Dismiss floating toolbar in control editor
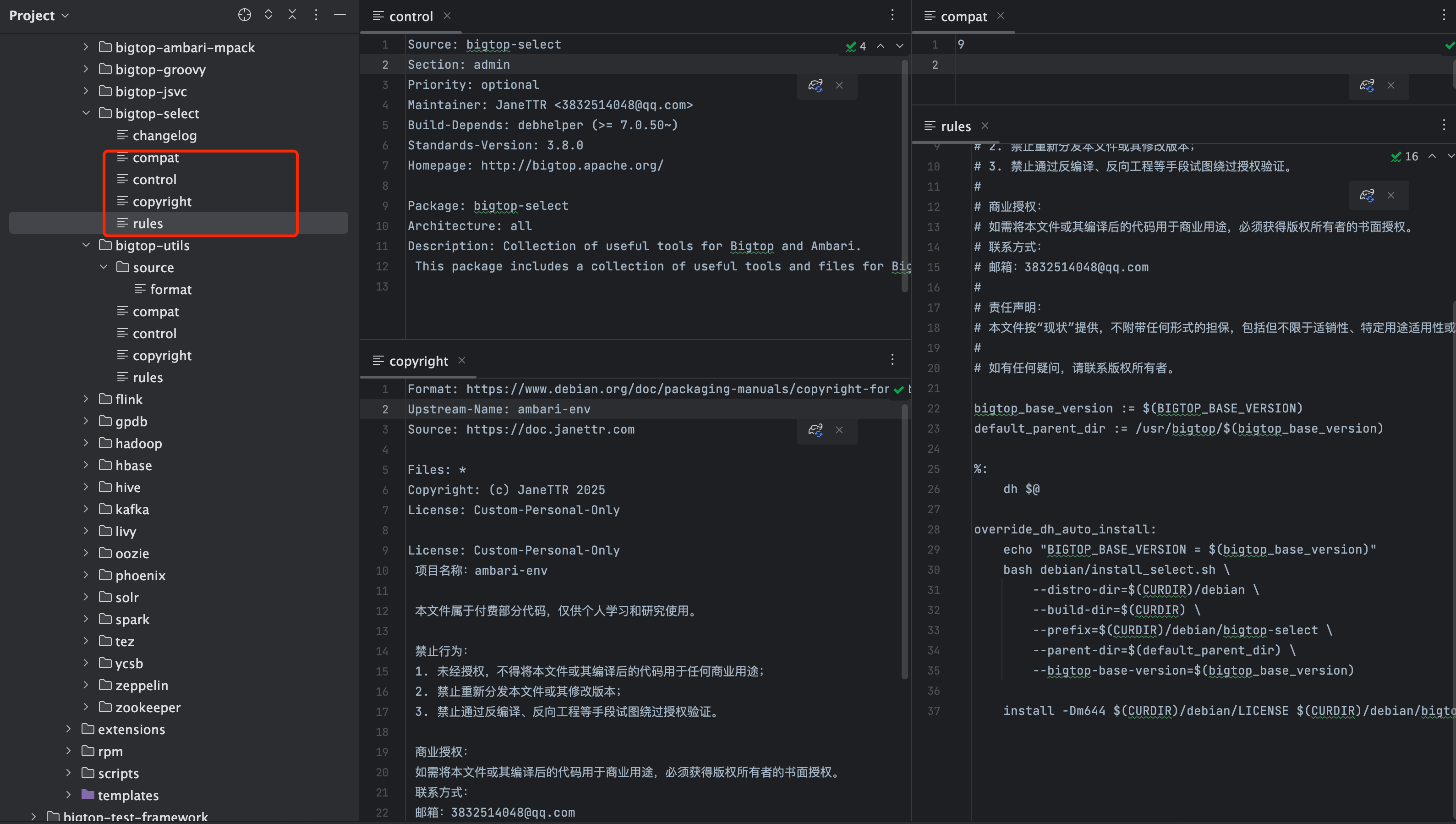The image size is (1456, 824). [x=839, y=85]
